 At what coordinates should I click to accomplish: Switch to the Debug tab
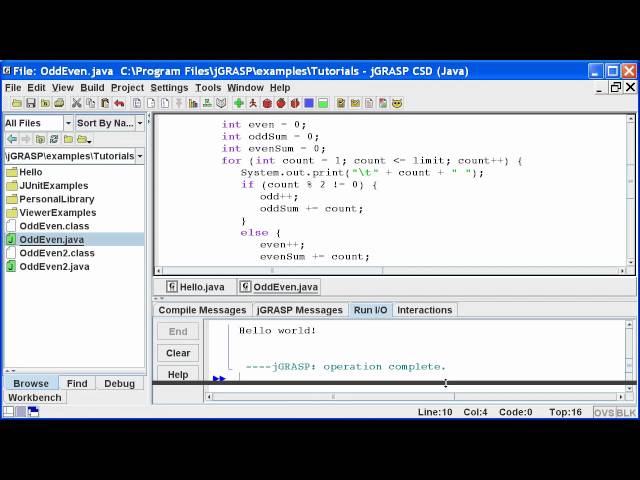coord(119,384)
